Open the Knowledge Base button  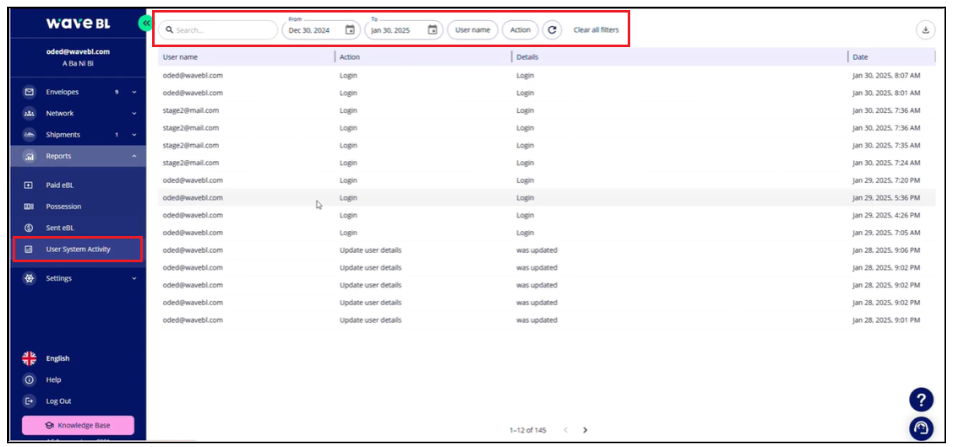(78, 425)
